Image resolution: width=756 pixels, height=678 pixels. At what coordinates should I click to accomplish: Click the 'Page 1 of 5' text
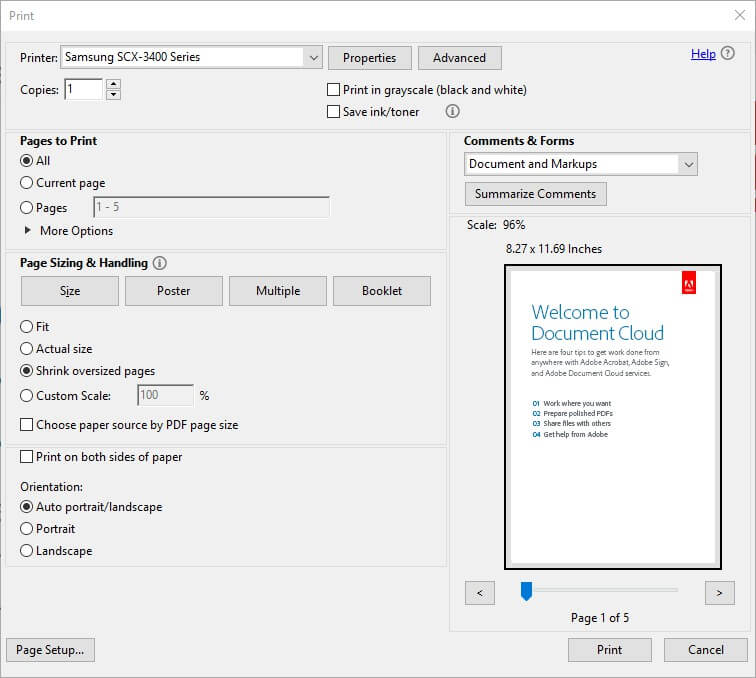(600, 618)
